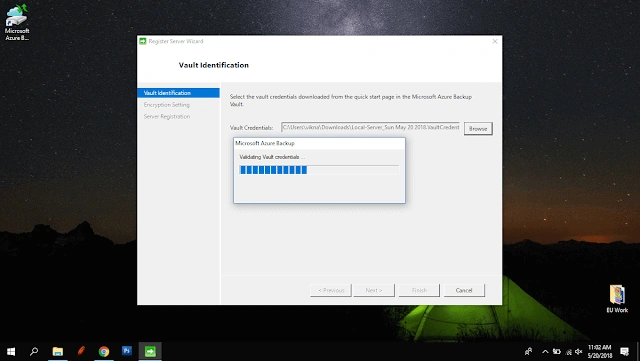
Task: Close the Register Server Wizard window
Action: (495, 41)
